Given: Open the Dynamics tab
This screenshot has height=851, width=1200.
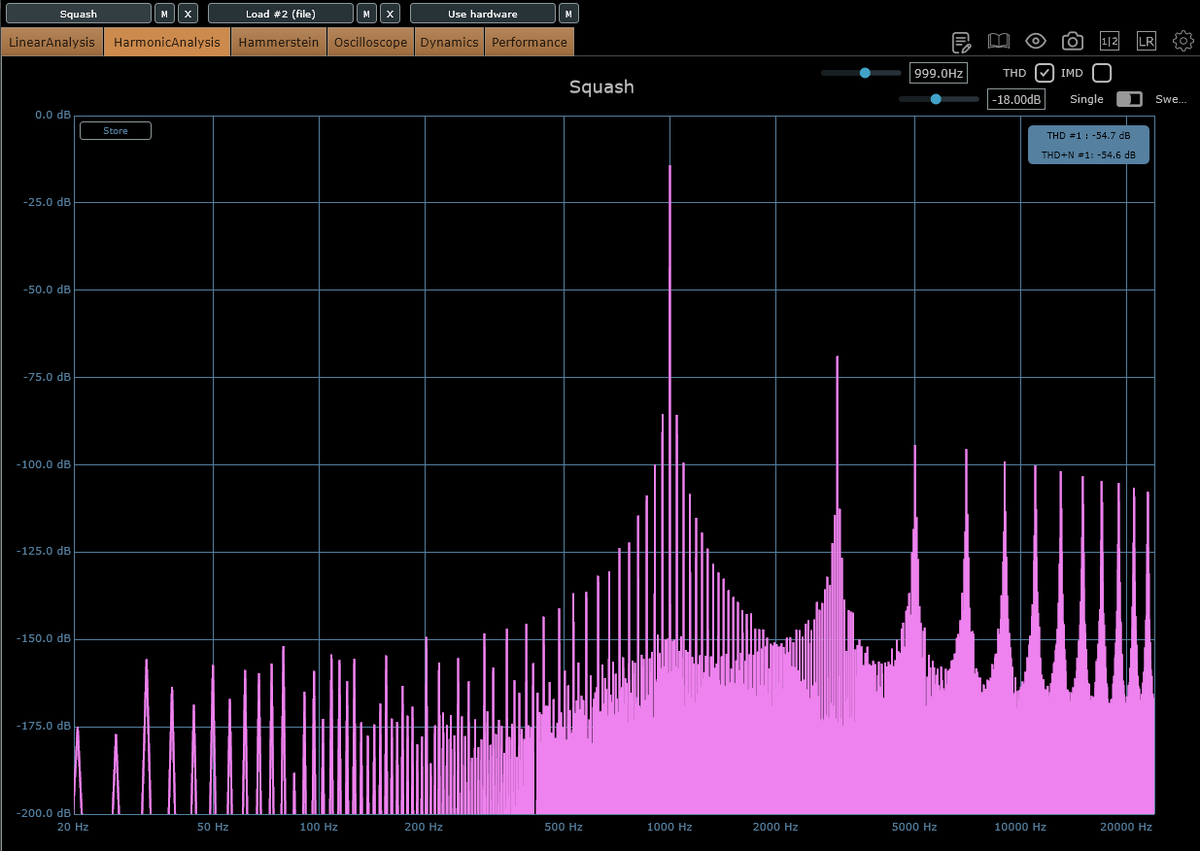Looking at the screenshot, I should pos(449,42).
